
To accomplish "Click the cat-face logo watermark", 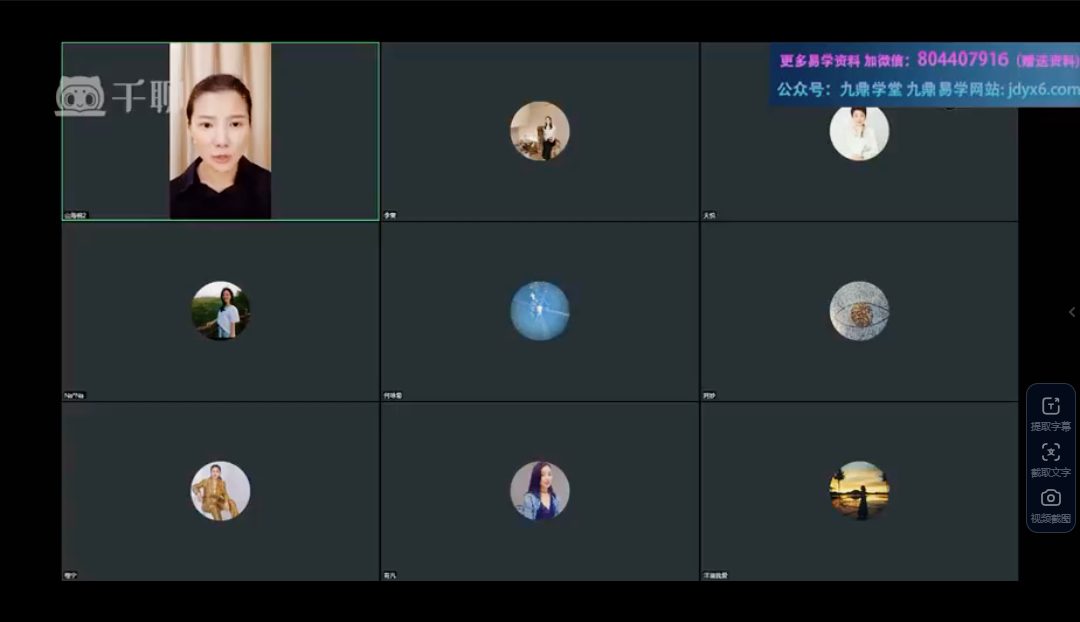I will (x=81, y=96).
